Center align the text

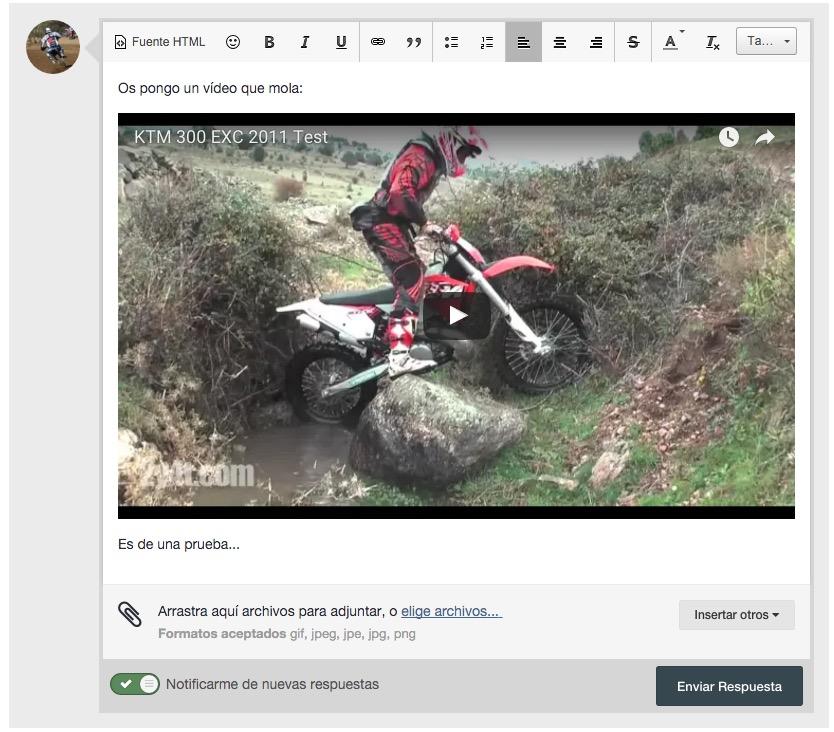(x=560, y=42)
